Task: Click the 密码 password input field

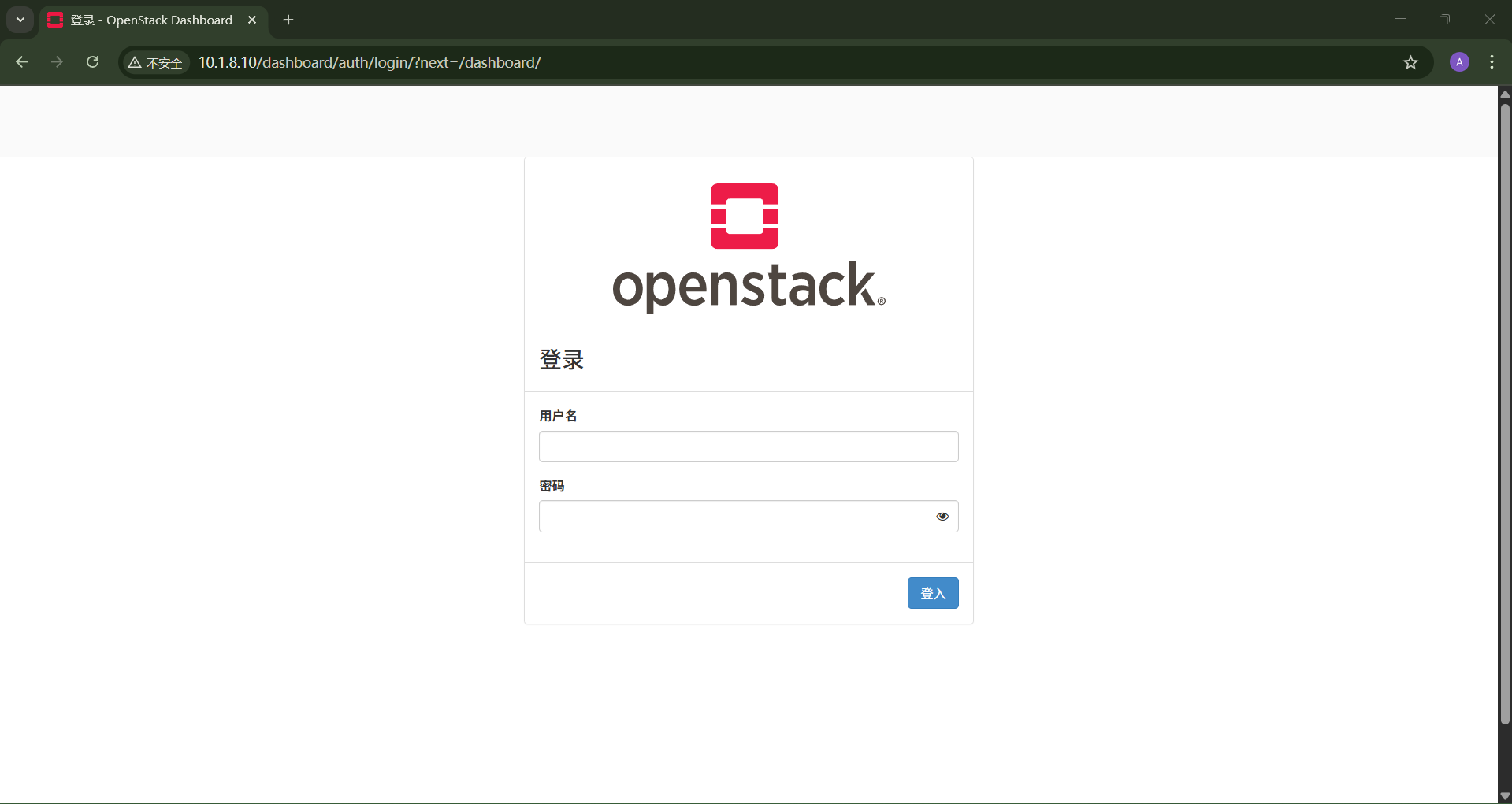Action: (749, 517)
